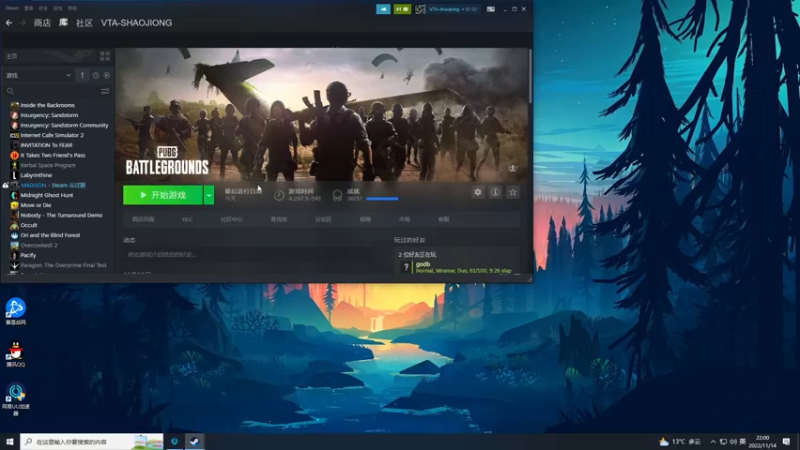Screen dimensions: 800x450
Task: Click the Windows taskbar search box
Action: click(92, 441)
